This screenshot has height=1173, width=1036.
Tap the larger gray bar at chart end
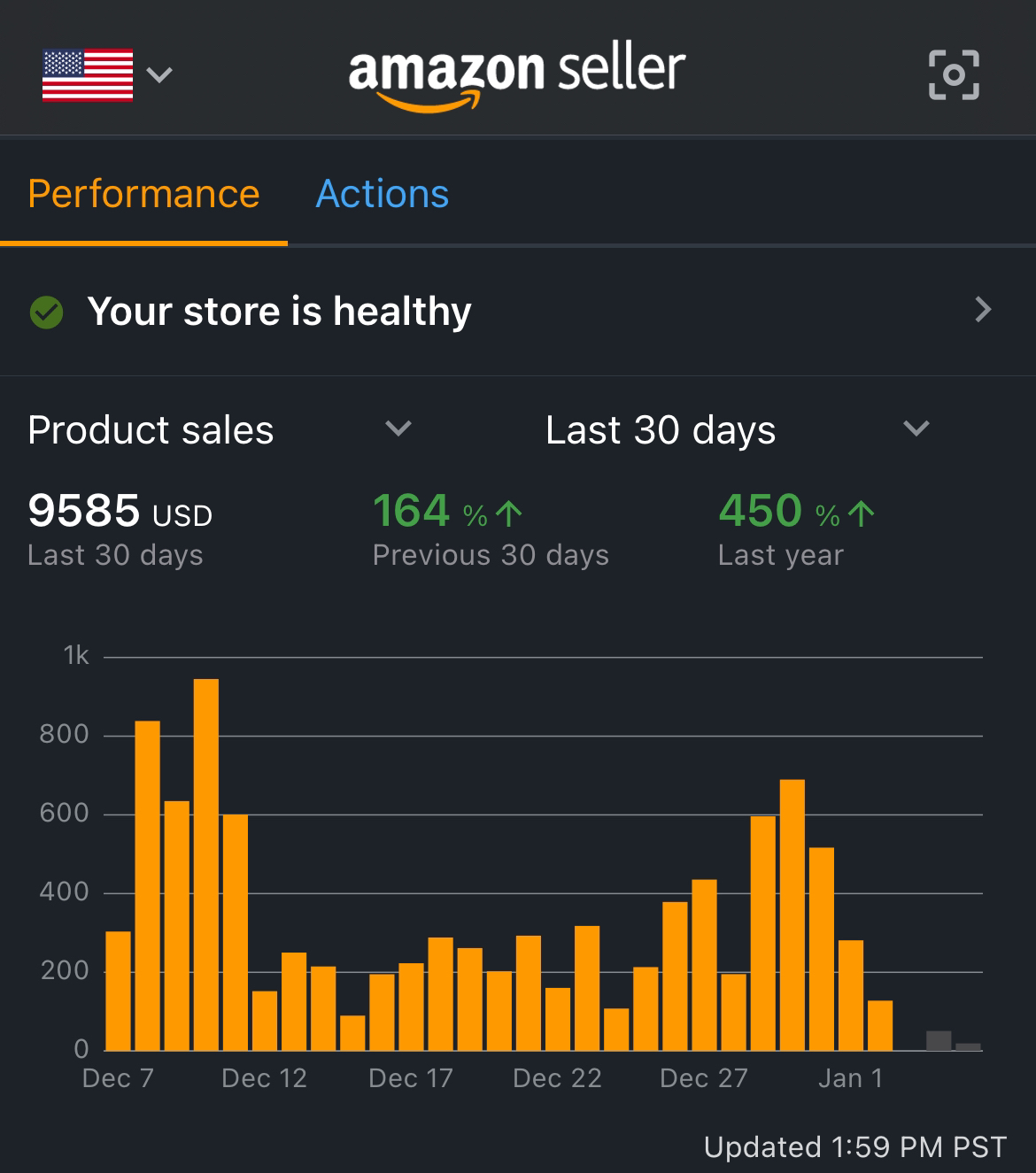click(x=939, y=1041)
